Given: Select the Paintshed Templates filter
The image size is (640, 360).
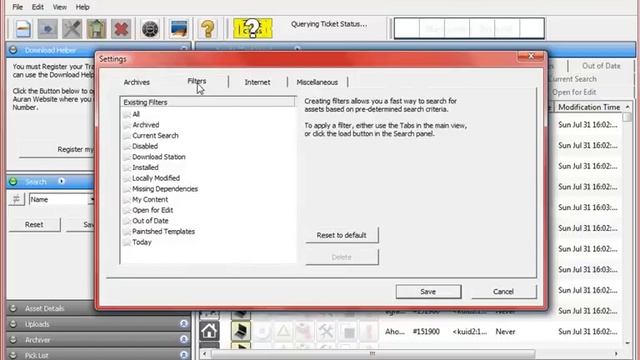Looking at the screenshot, I should pos(163,231).
